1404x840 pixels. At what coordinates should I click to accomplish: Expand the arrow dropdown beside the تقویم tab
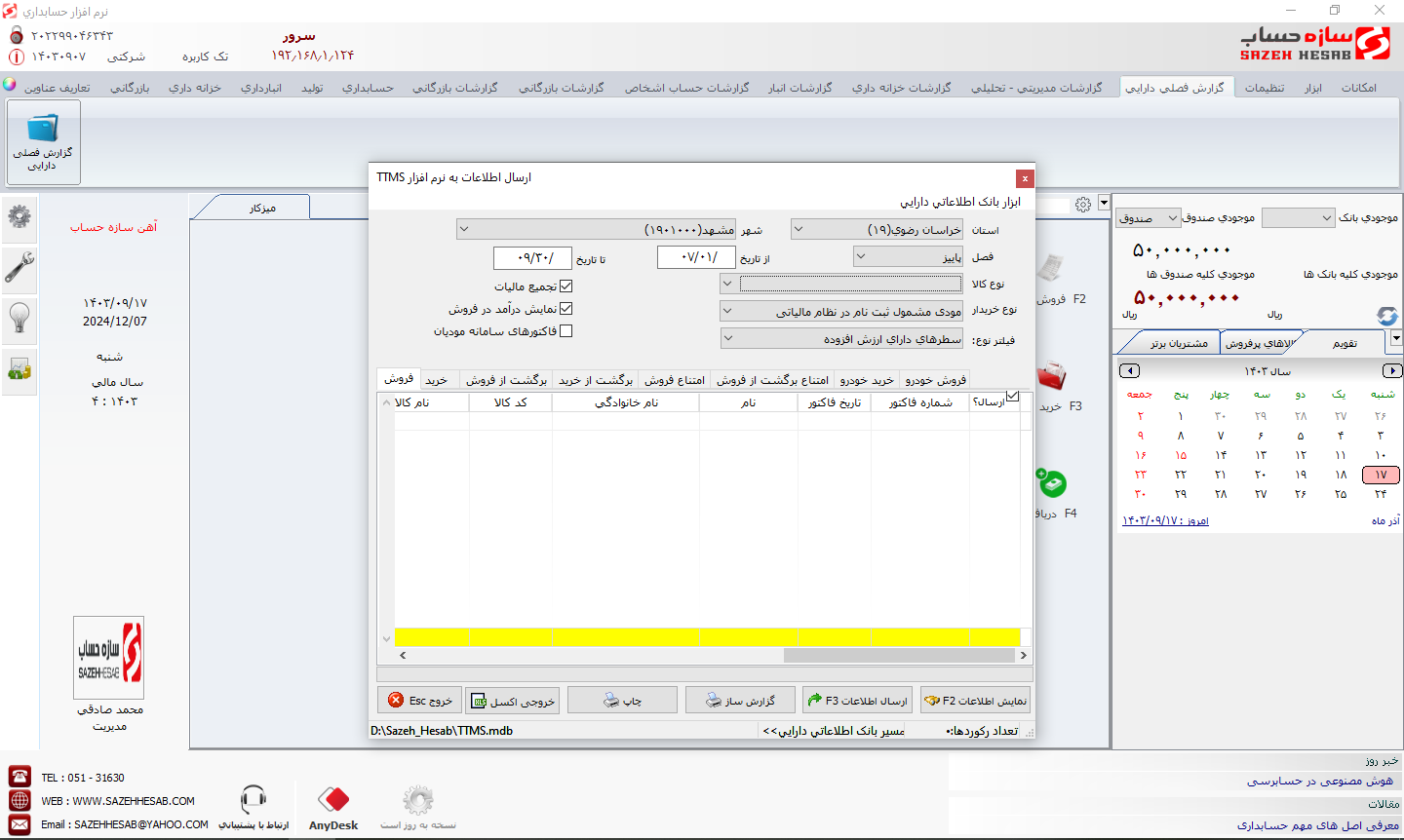(1396, 338)
